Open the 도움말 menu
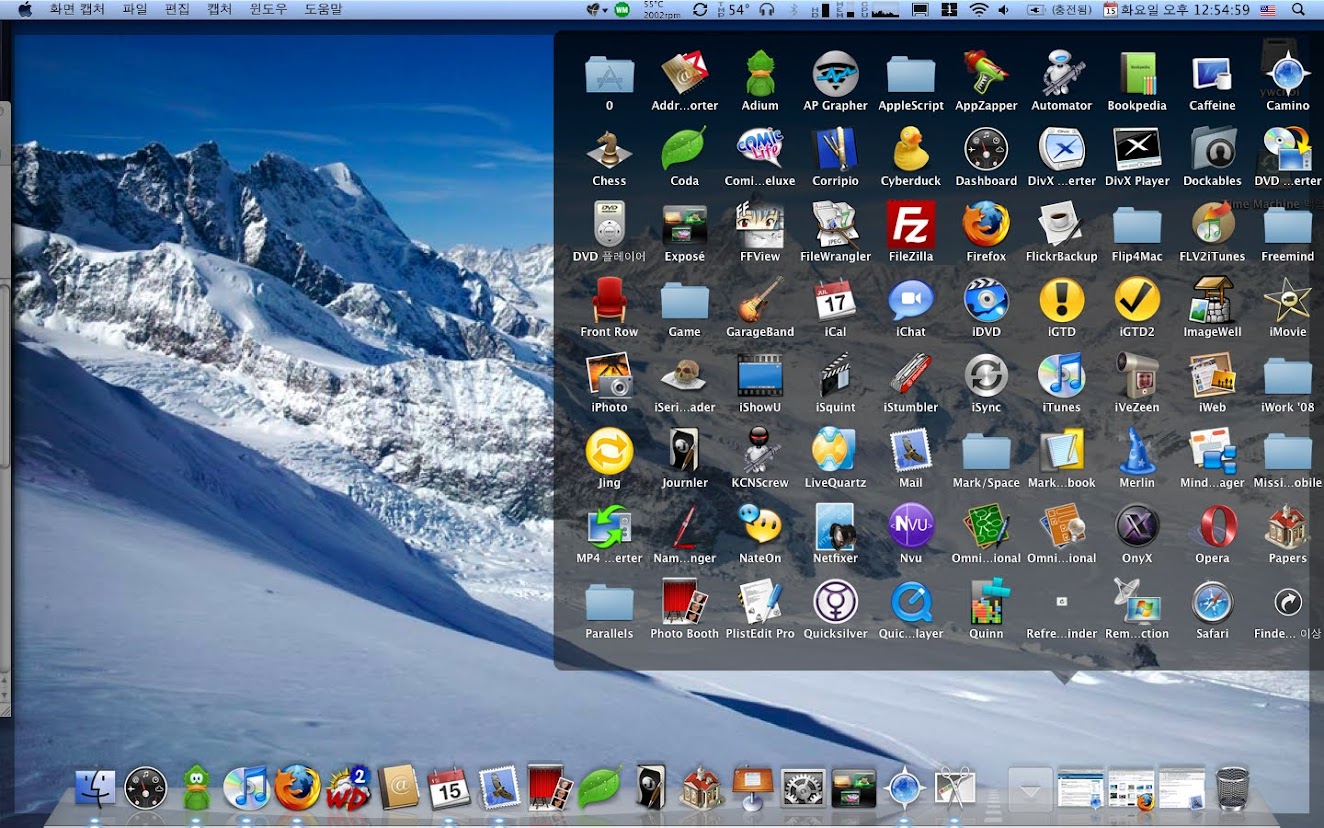 pyautogui.click(x=323, y=9)
